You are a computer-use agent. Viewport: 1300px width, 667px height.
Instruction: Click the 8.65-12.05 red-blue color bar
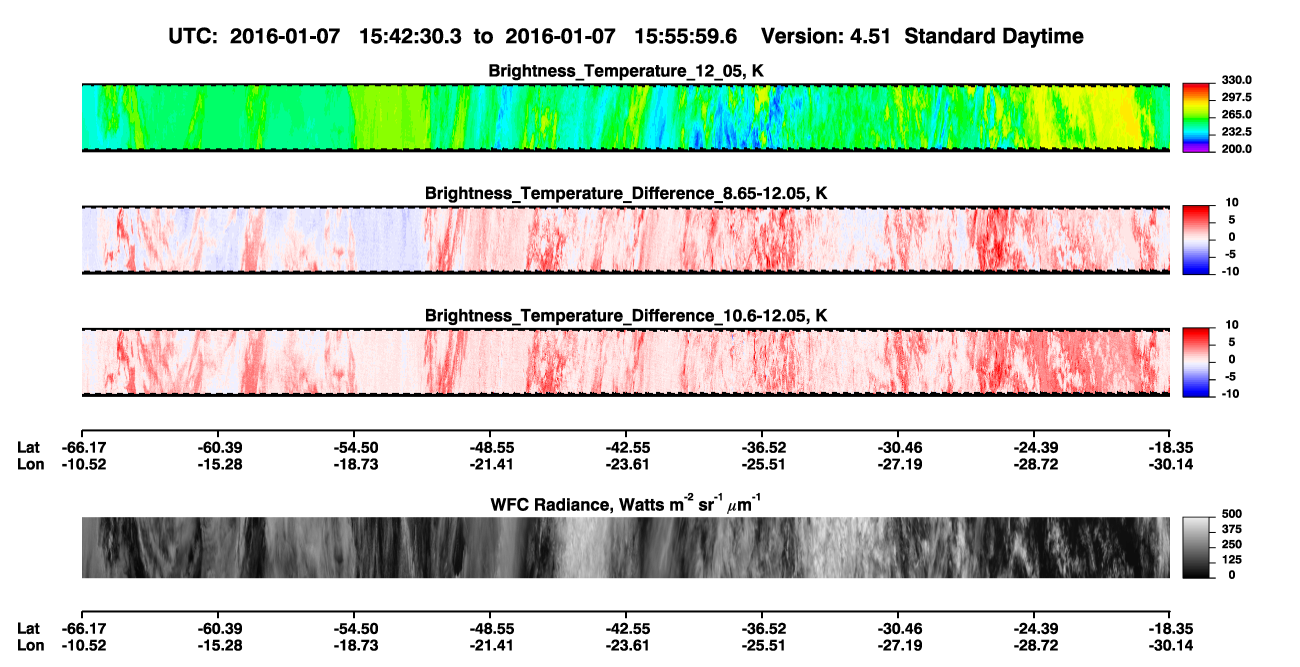tap(1198, 237)
